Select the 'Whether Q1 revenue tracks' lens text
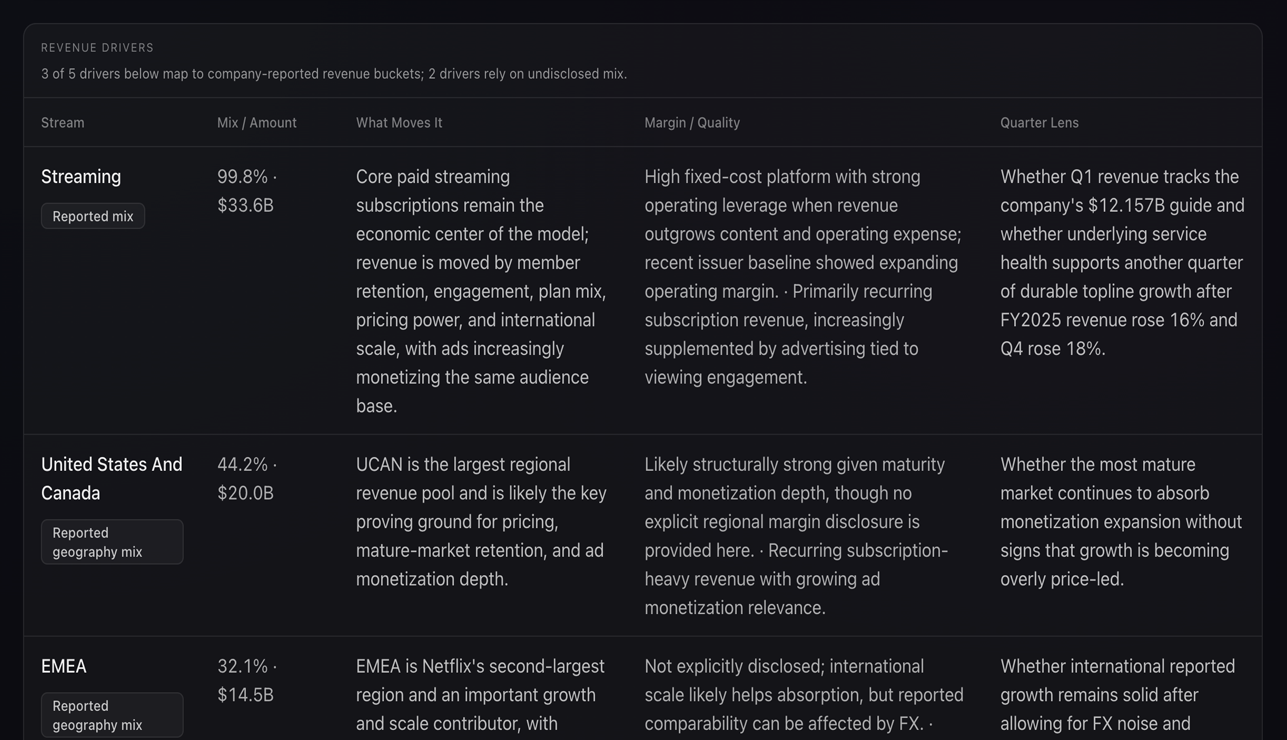The width and height of the screenshot is (1287, 740). 1122,262
